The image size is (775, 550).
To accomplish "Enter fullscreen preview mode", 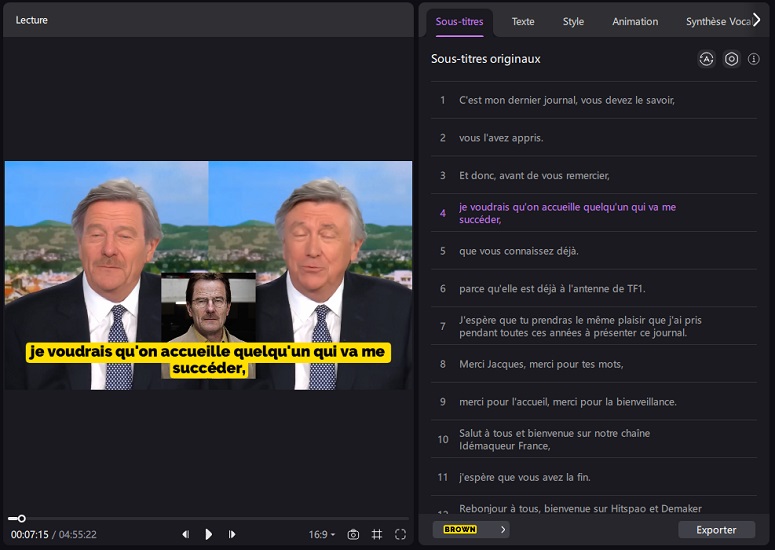I will click(x=400, y=534).
